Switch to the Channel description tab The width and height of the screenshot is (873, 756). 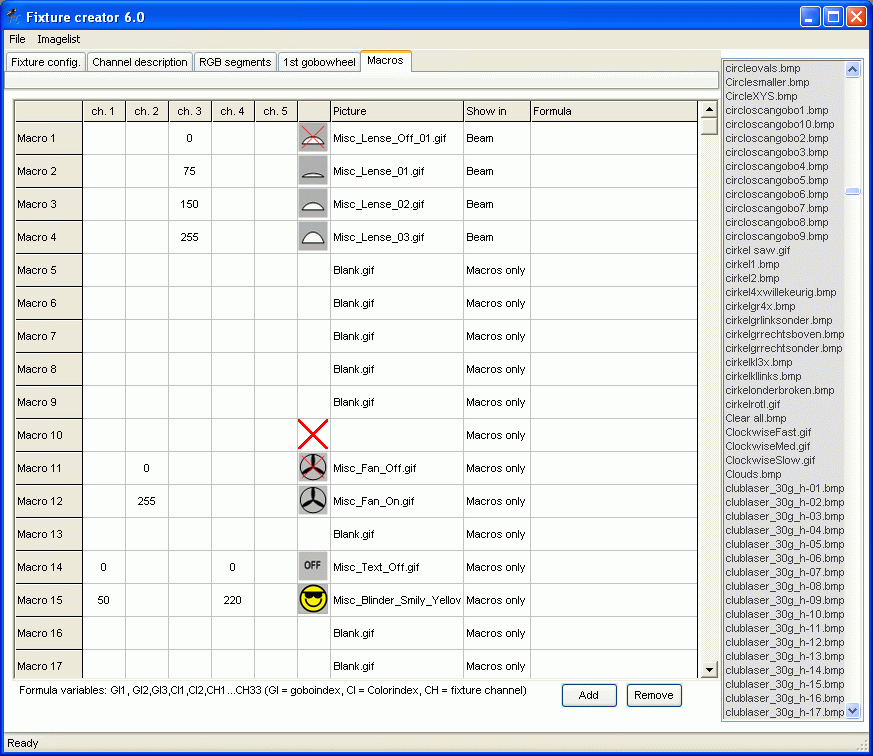pos(140,62)
